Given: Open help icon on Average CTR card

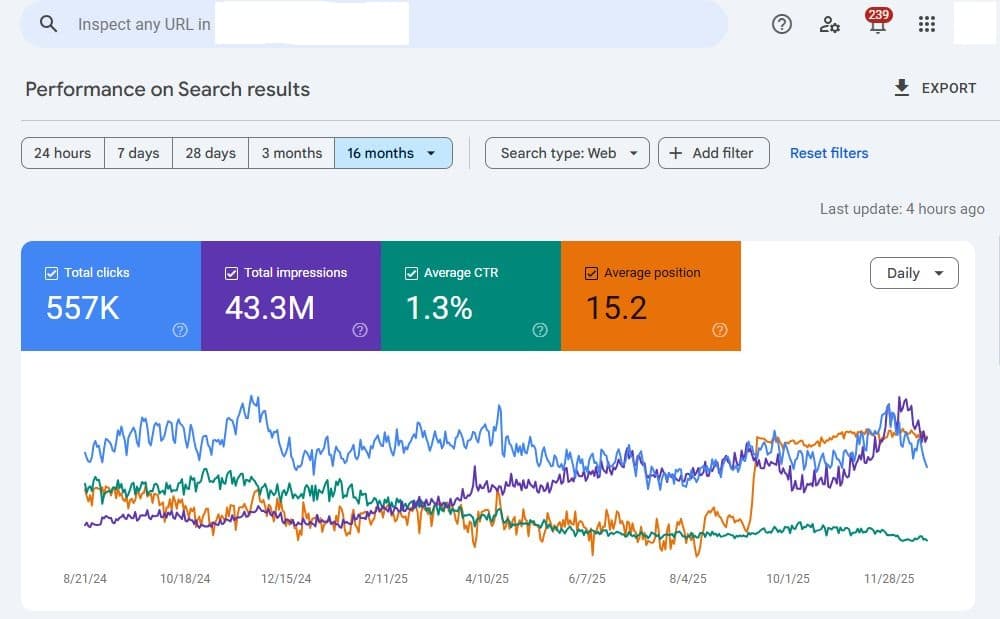Looking at the screenshot, I should pyautogui.click(x=540, y=330).
